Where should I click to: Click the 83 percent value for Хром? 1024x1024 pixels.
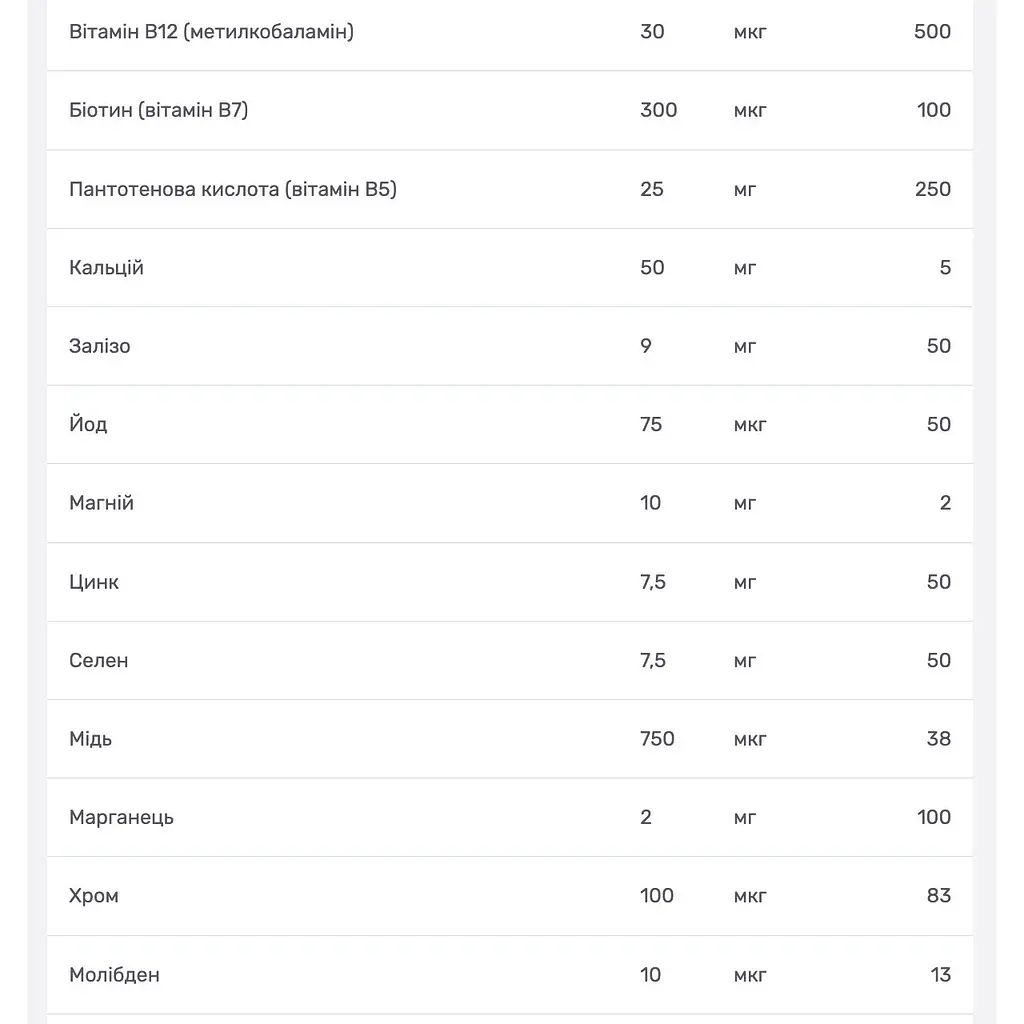(x=938, y=895)
